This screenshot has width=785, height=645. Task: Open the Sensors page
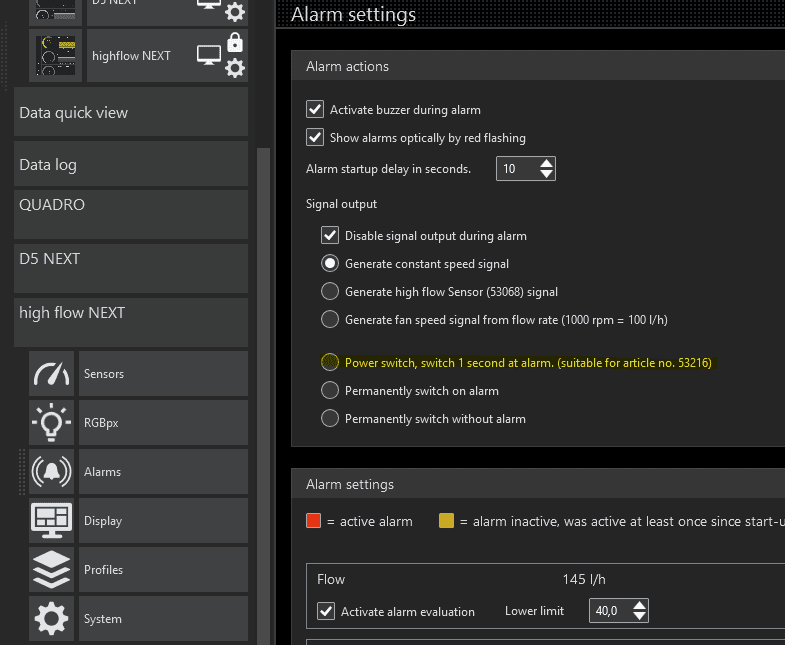point(163,374)
